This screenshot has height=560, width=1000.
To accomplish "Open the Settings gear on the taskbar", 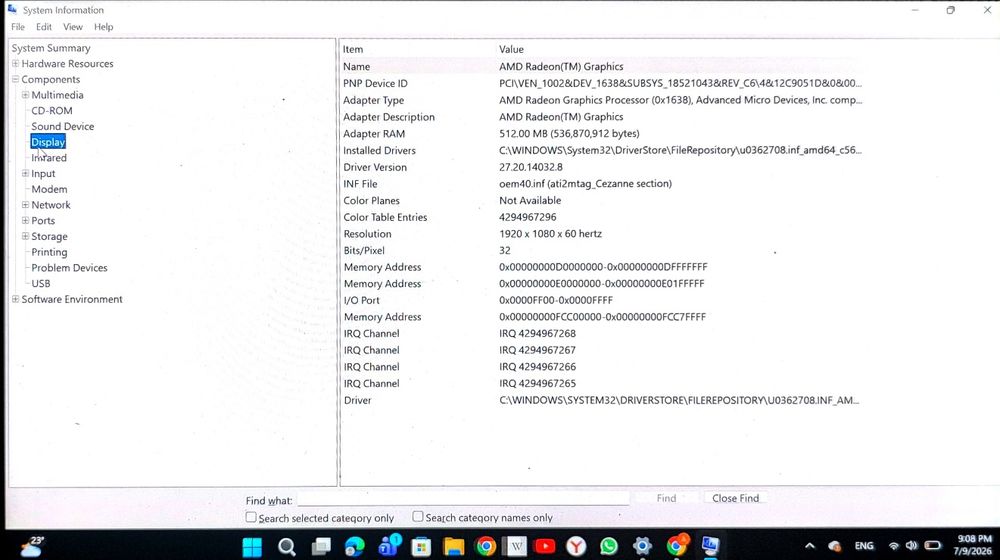I will click(x=642, y=547).
